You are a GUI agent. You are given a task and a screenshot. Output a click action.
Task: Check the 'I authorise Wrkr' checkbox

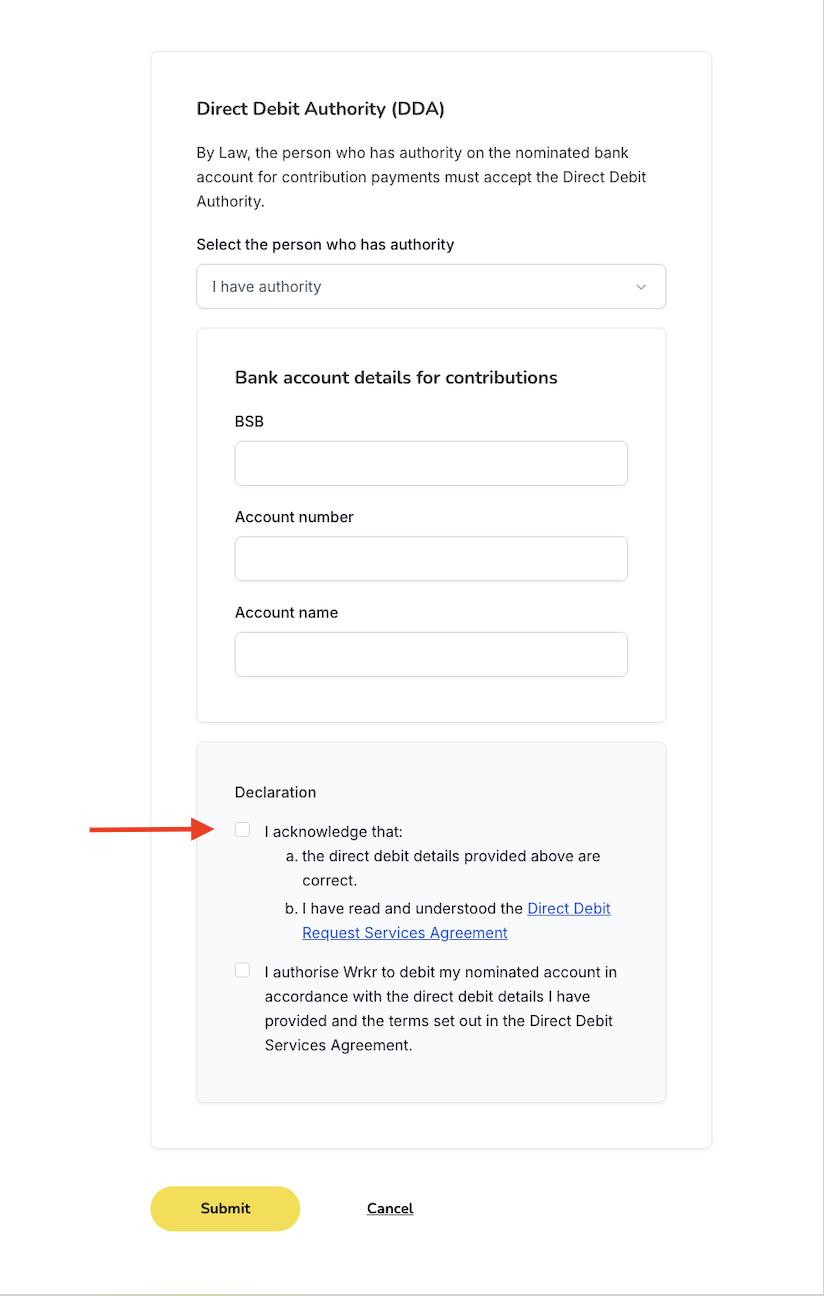click(242, 970)
